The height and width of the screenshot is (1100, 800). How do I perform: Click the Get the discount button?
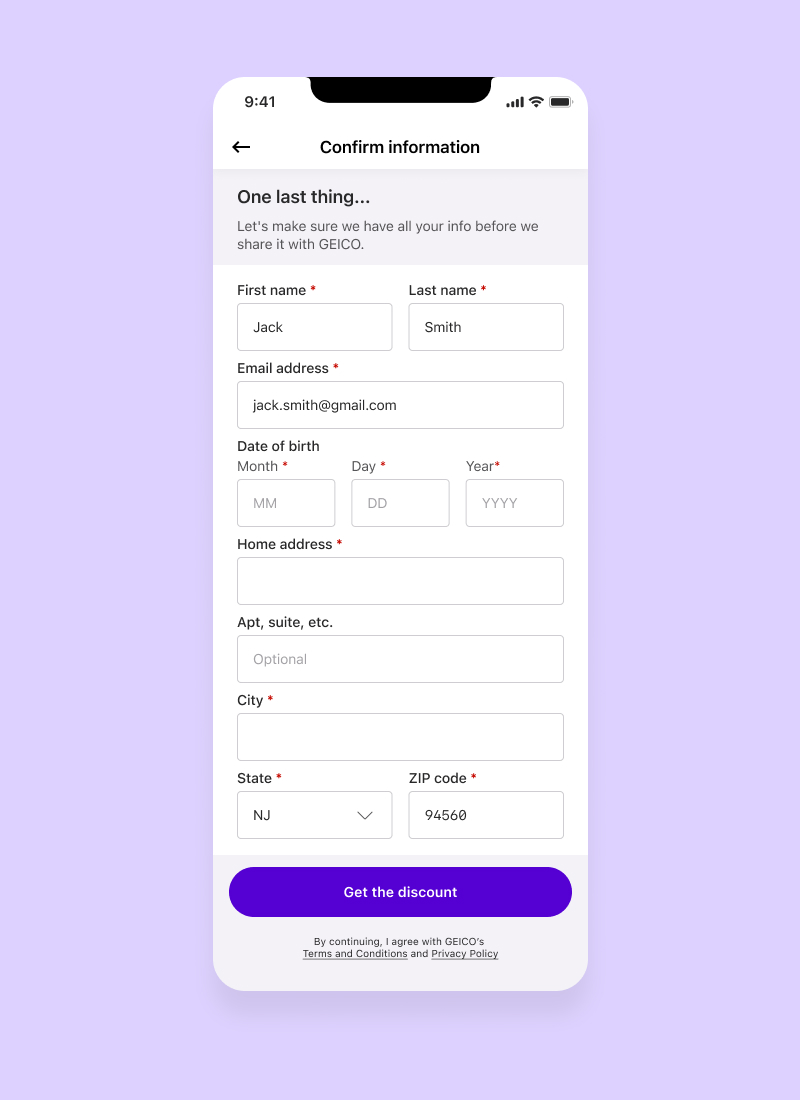pos(400,892)
